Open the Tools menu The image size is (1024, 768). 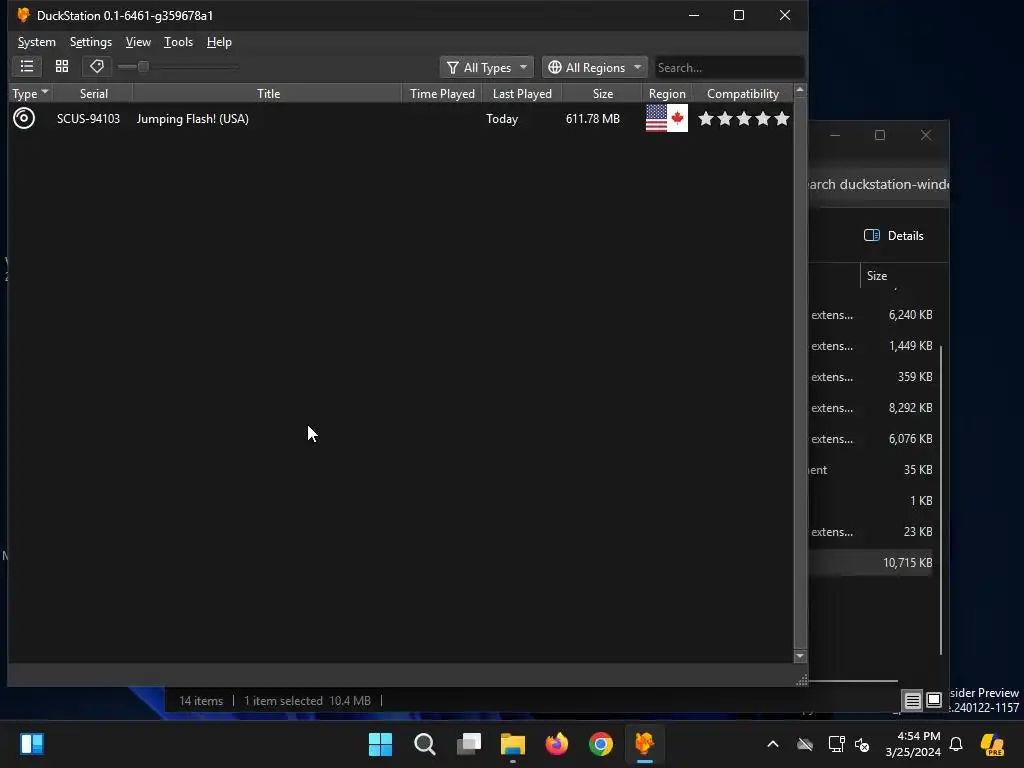click(178, 42)
